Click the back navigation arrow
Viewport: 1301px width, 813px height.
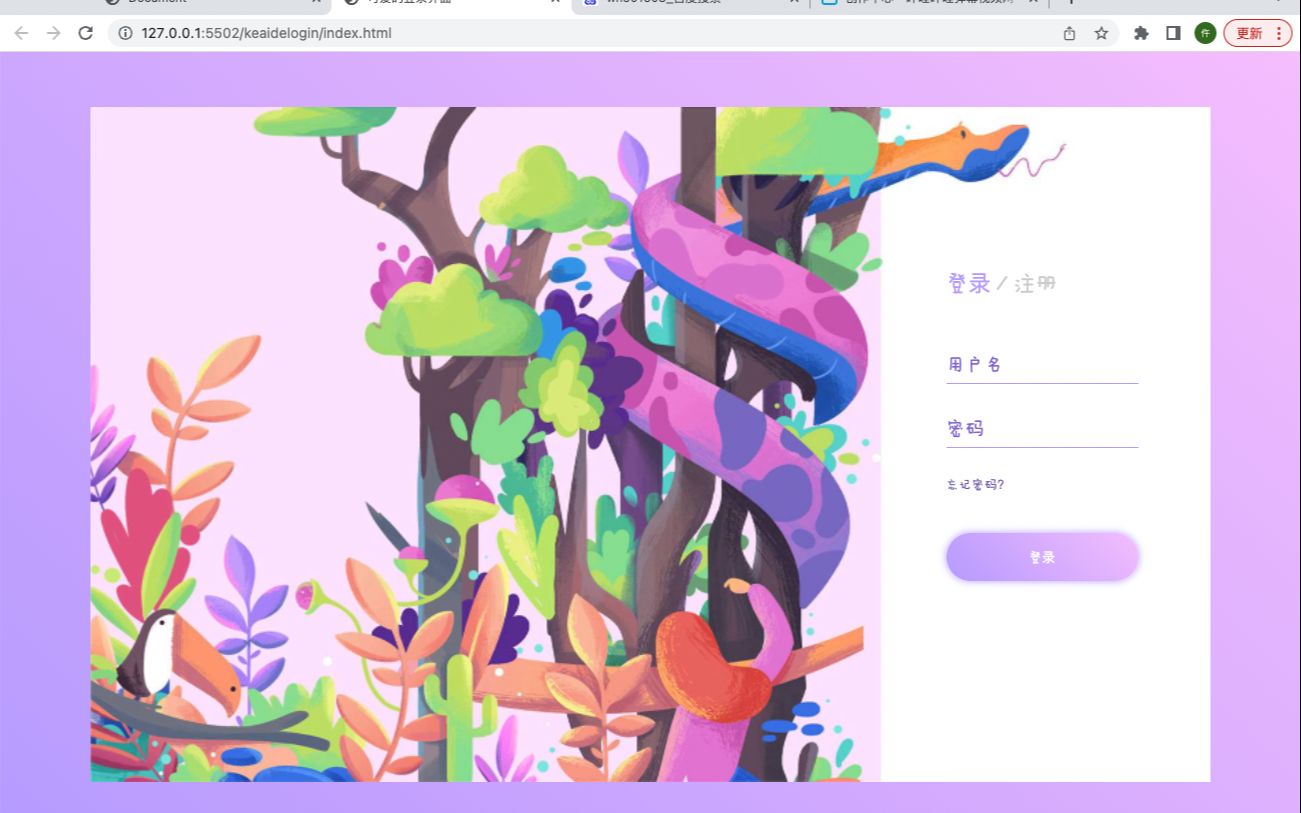pyautogui.click(x=21, y=33)
